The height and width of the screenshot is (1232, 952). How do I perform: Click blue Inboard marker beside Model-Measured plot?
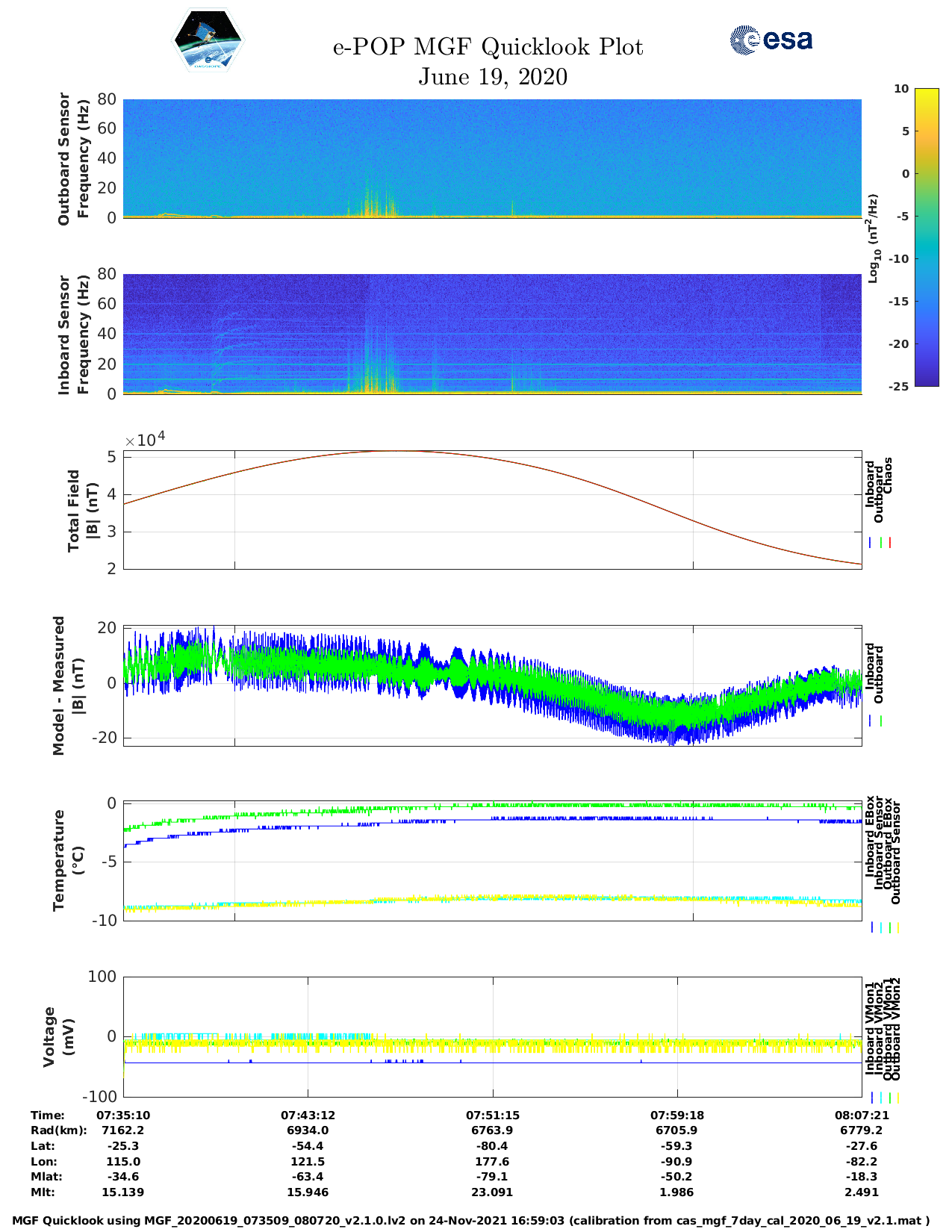871,721
